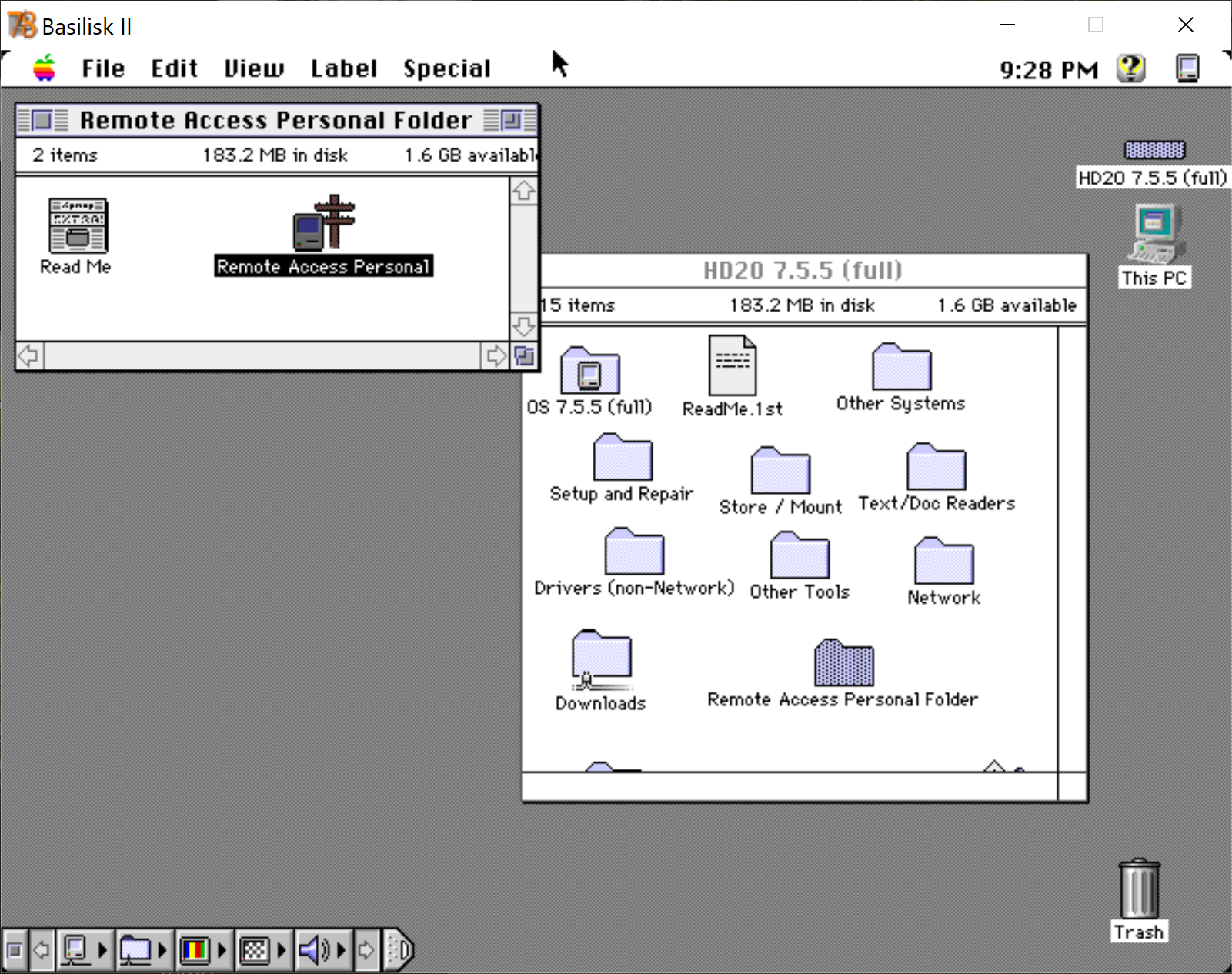This screenshot has height=974, width=1232.
Task: Click the 9:28 PM menu bar clock
Action: [1049, 70]
